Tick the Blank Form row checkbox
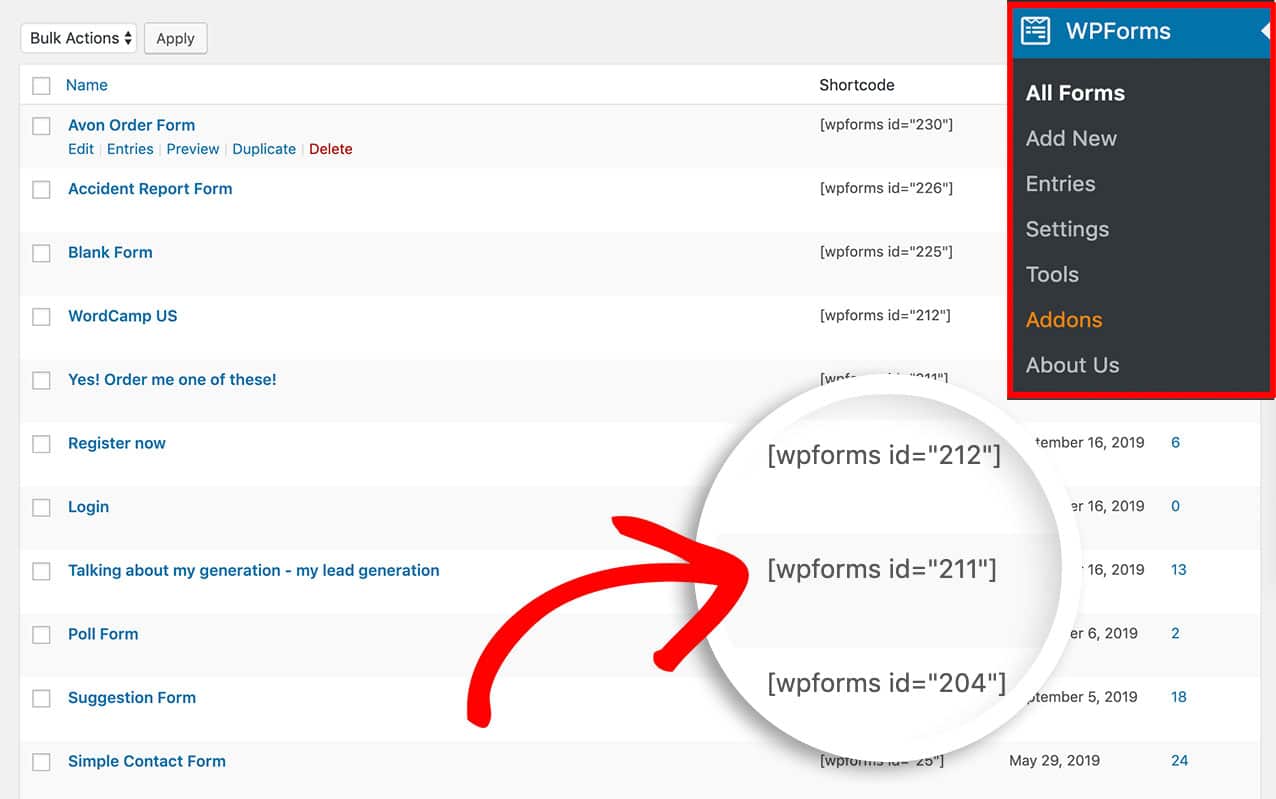The width and height of the screenshot is (1276, 799). (x=41, y=254)
